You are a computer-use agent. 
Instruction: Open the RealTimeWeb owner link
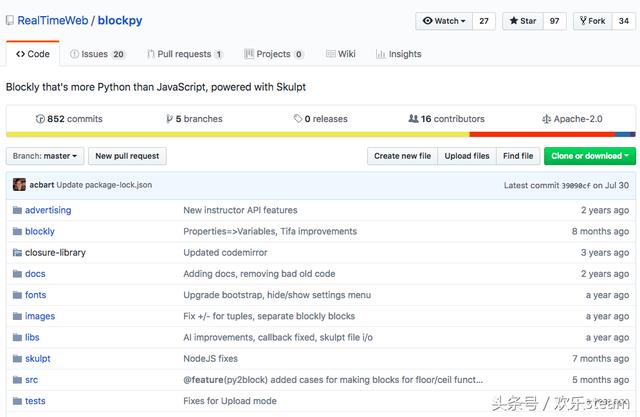[x=53, y=20]
